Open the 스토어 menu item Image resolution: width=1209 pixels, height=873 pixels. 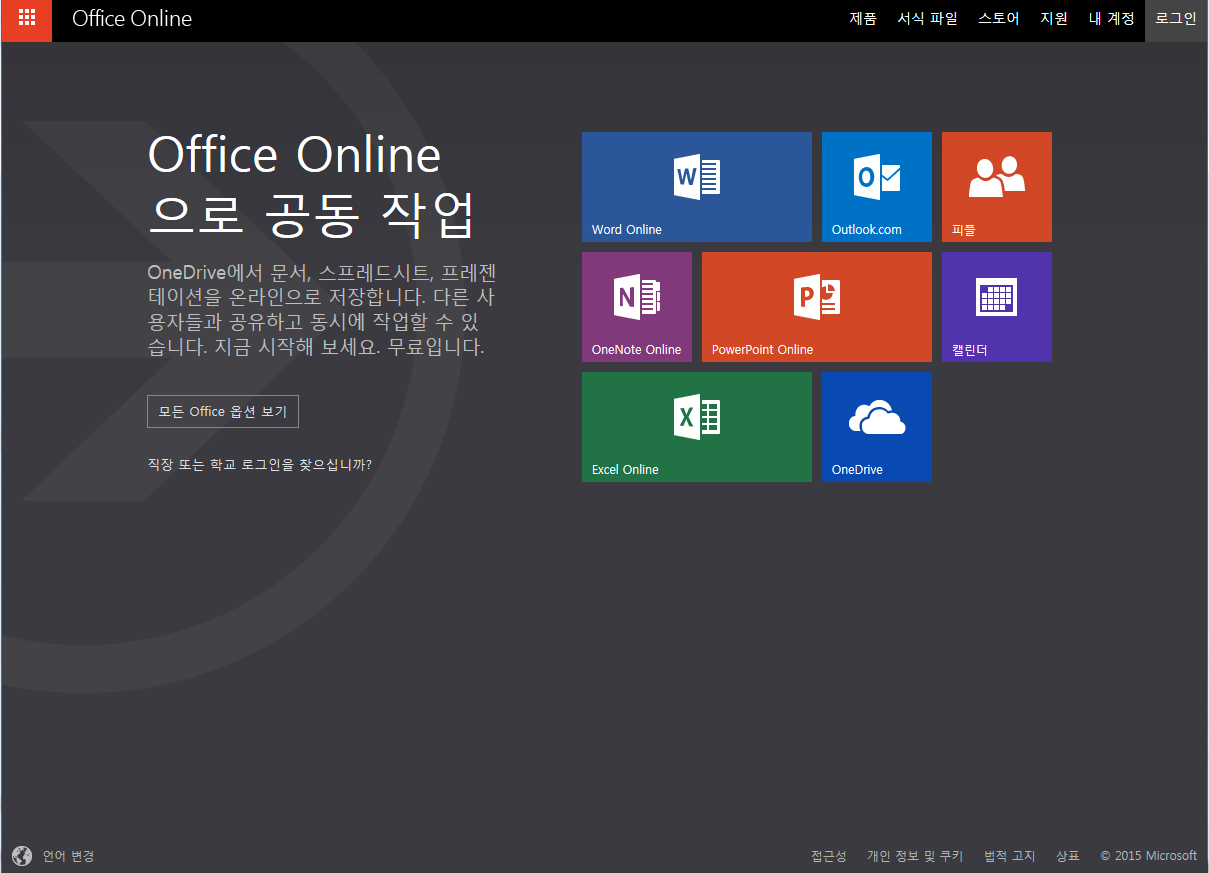(x=999, y=18)
